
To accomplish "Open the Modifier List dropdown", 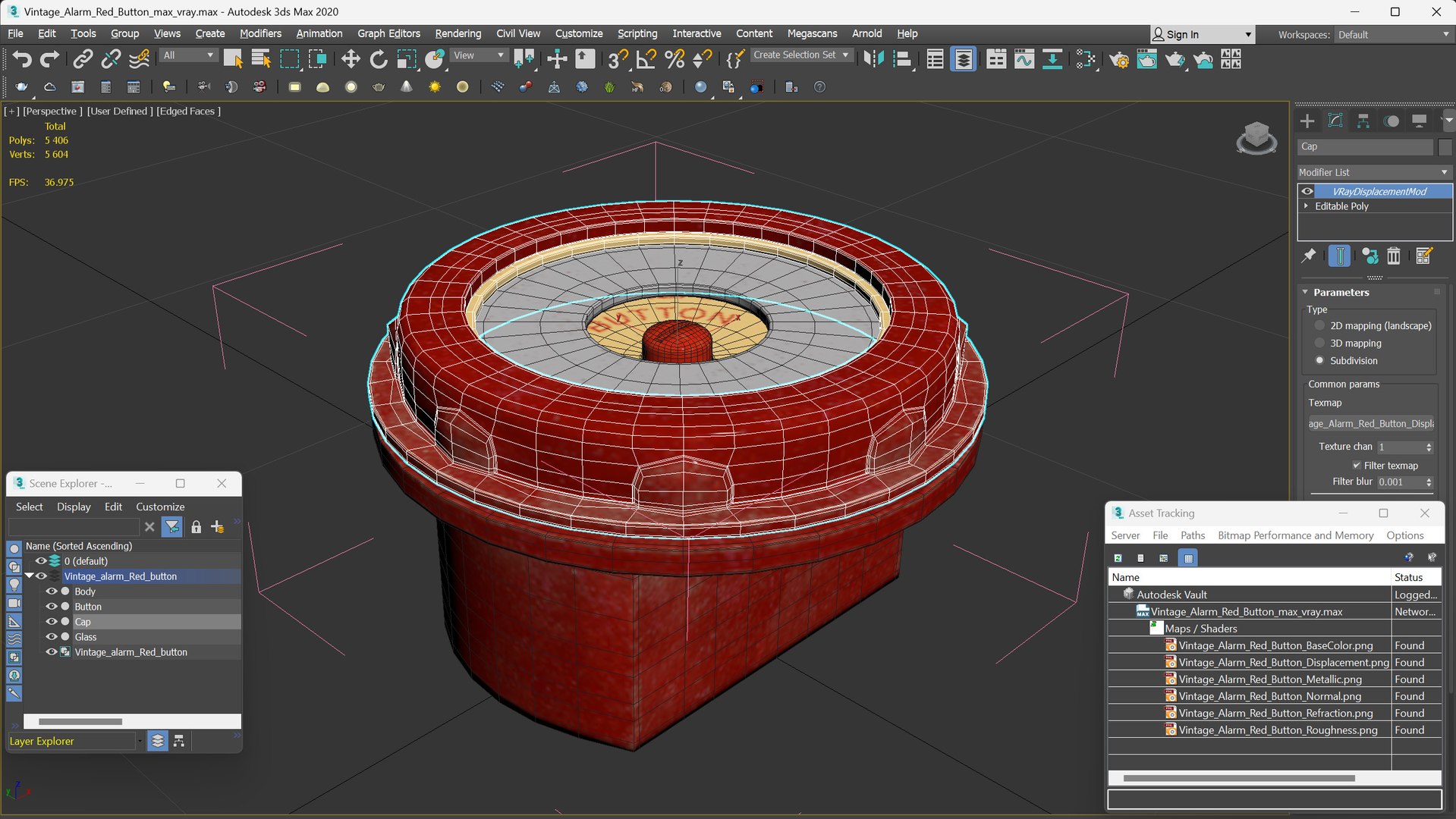I will point(1373,172).
